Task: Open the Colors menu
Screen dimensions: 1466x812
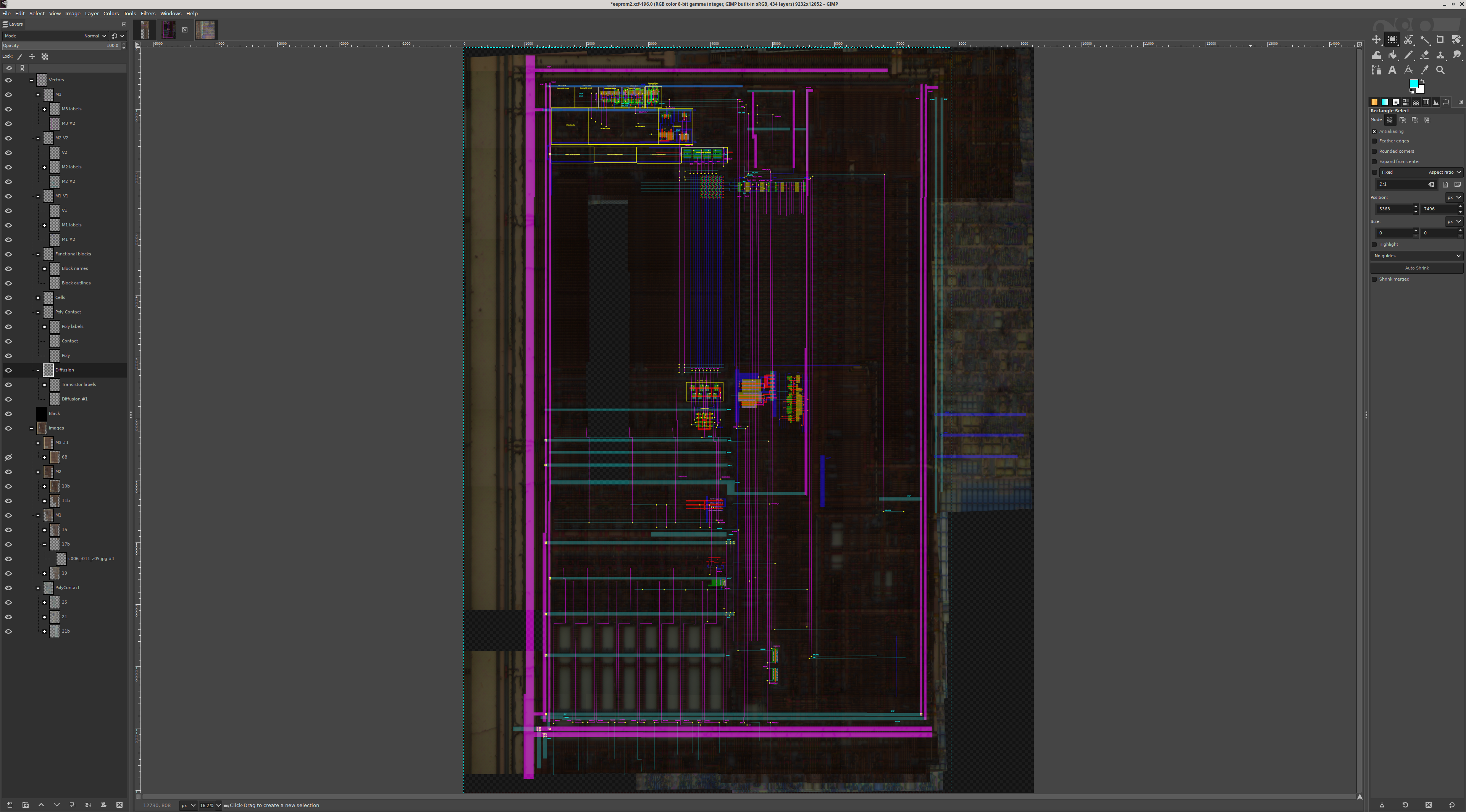Action: click(x=111, y=14)
